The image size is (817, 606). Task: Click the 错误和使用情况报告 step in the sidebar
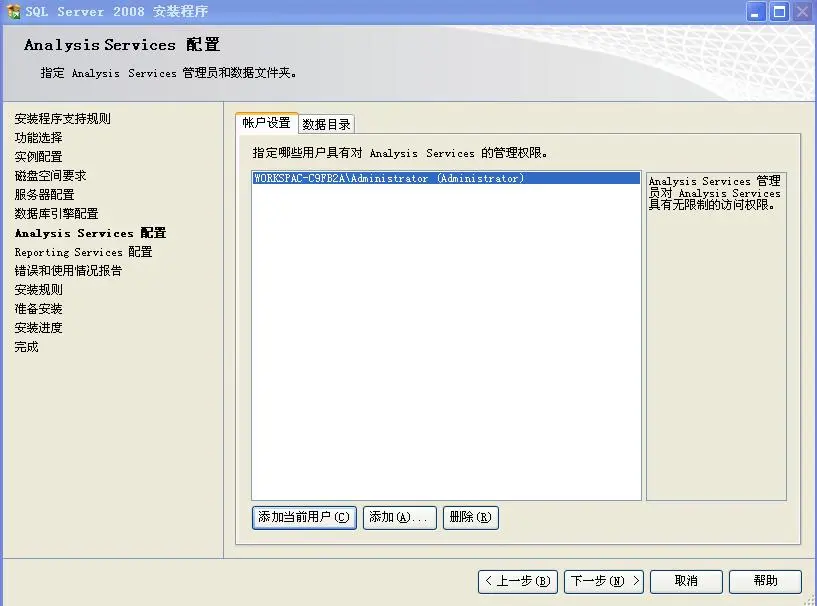pyautogui.click(x=68, y=271)
